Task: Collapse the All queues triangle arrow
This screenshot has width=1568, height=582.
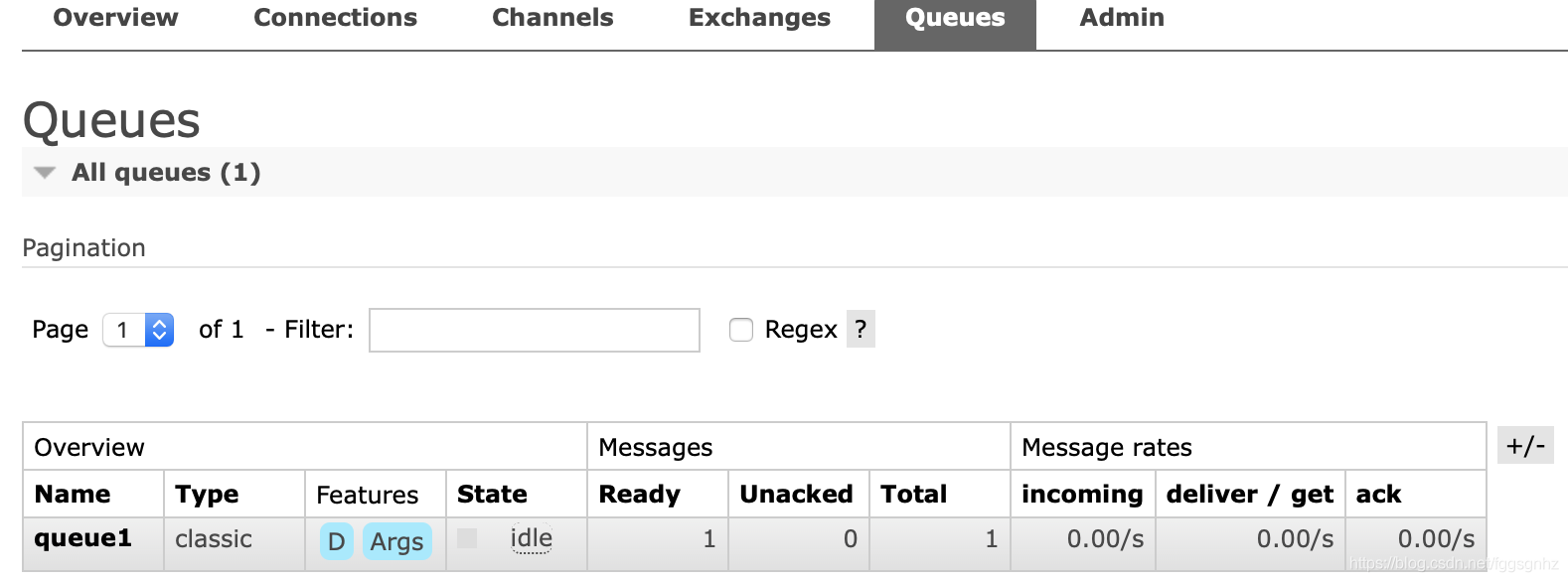Action: coord(45,173)
